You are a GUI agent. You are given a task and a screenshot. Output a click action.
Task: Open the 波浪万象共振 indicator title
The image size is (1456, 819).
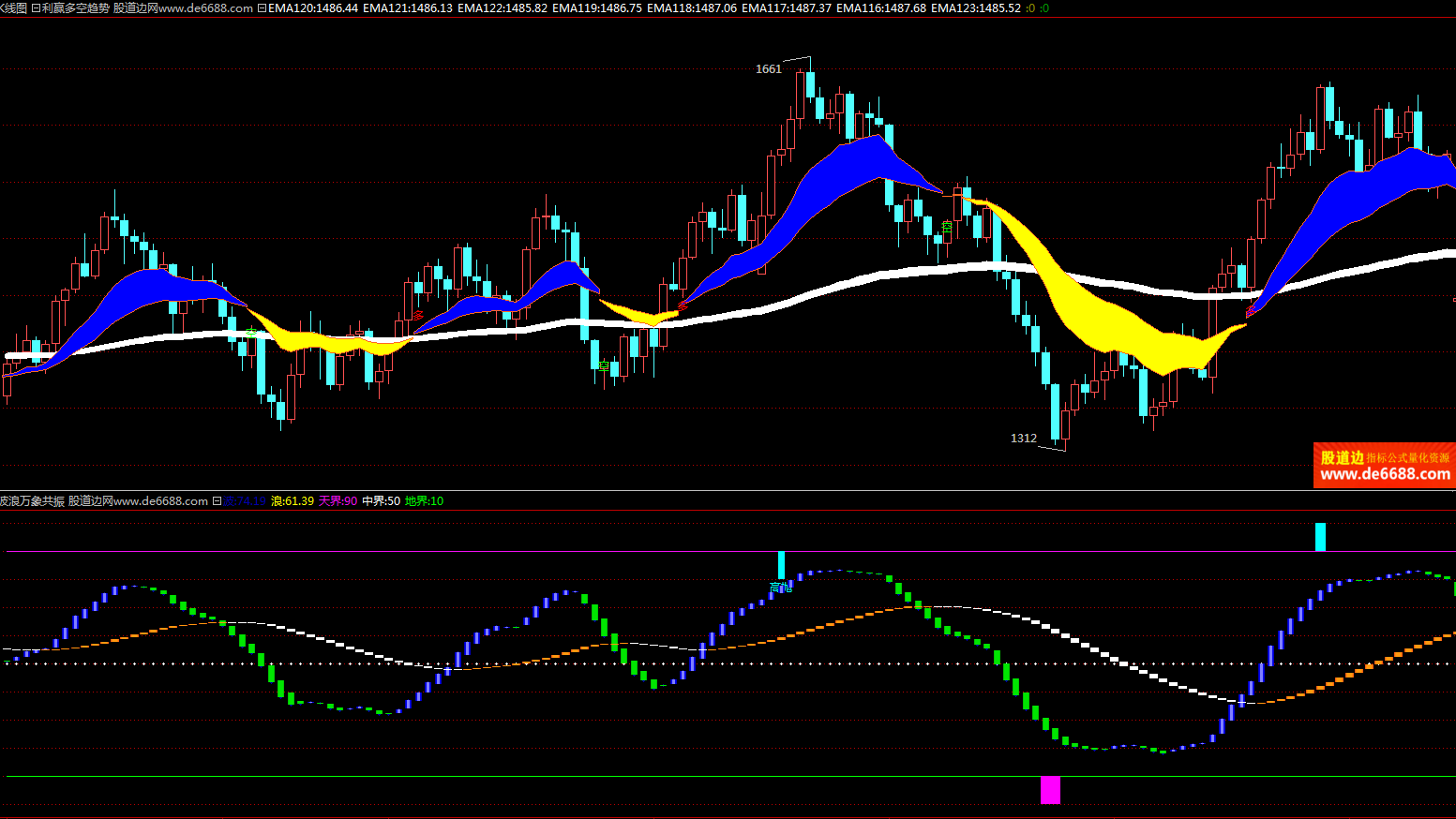(x=33, y=501)
